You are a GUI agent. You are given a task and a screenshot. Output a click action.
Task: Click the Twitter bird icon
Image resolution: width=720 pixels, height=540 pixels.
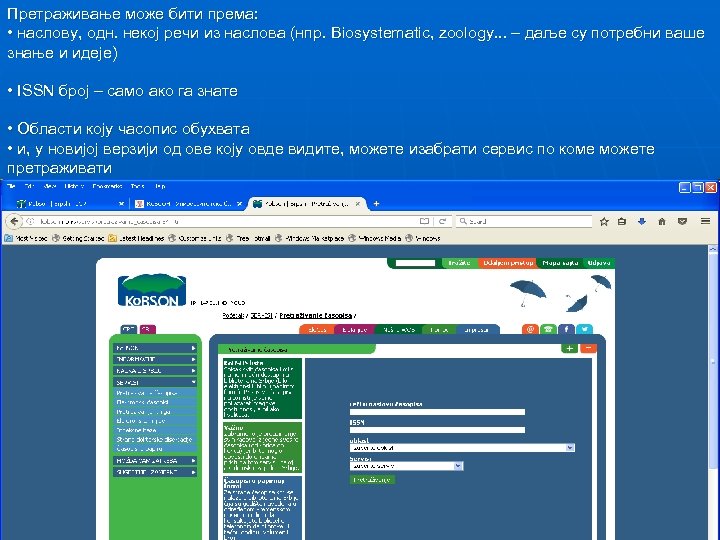(585, 329)
